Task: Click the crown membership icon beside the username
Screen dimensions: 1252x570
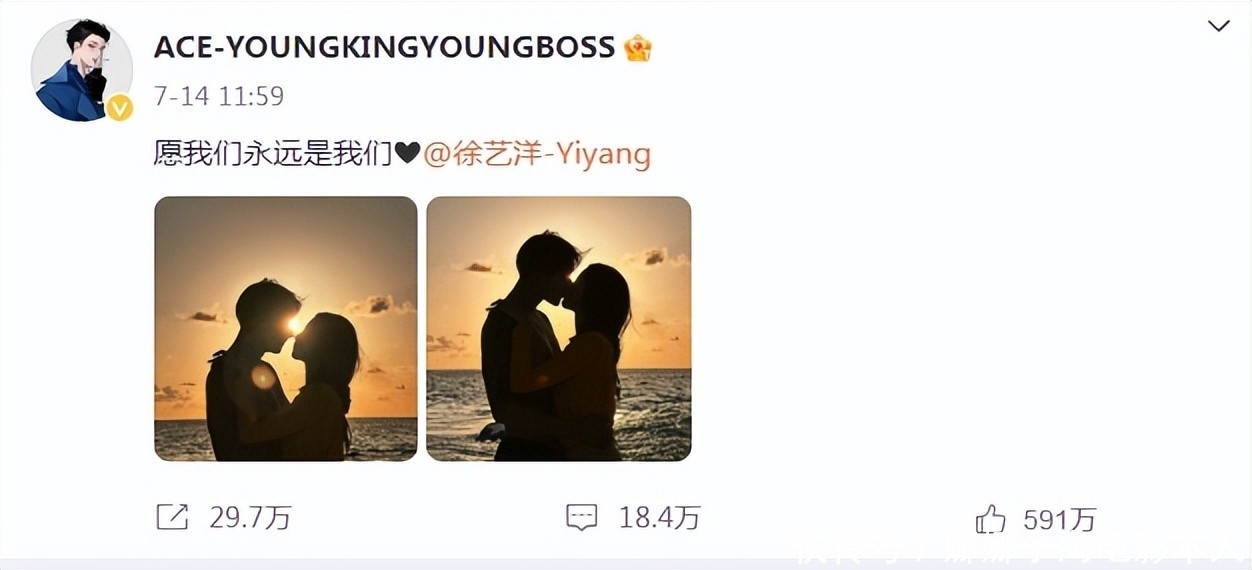Action: [638, 47]
